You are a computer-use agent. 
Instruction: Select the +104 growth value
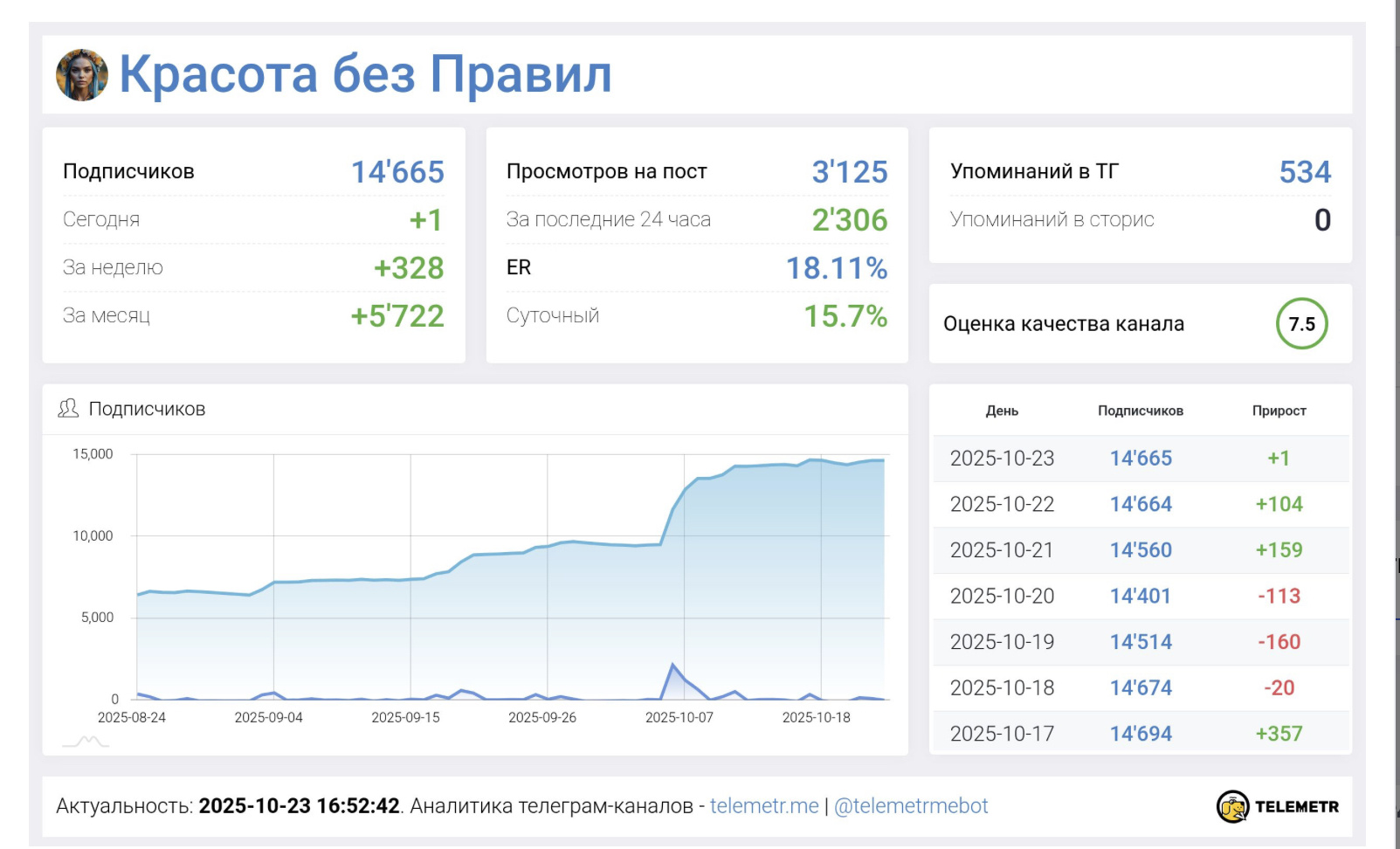point(1279,504)
